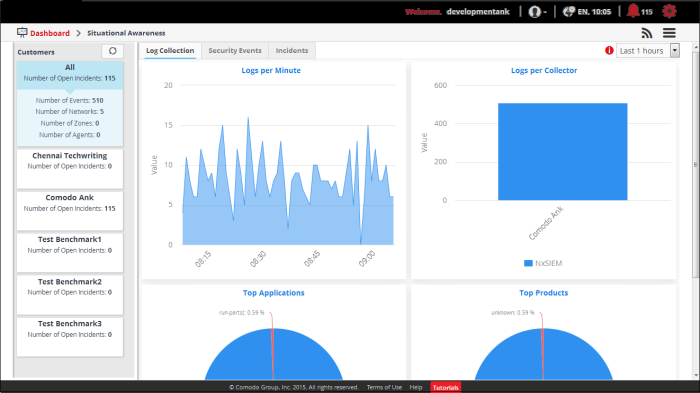
Task: Click the Top Applications title
Action: (274, 293)
